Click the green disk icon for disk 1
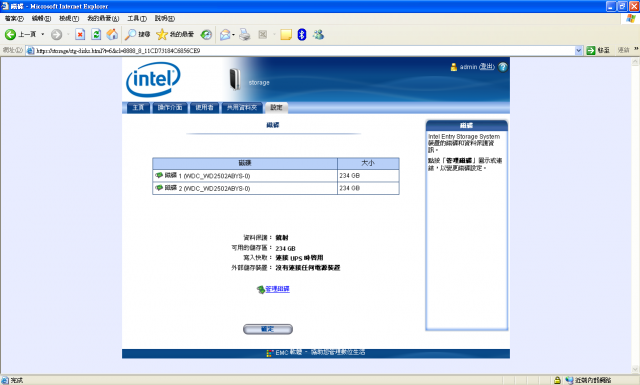 point(159,175)
